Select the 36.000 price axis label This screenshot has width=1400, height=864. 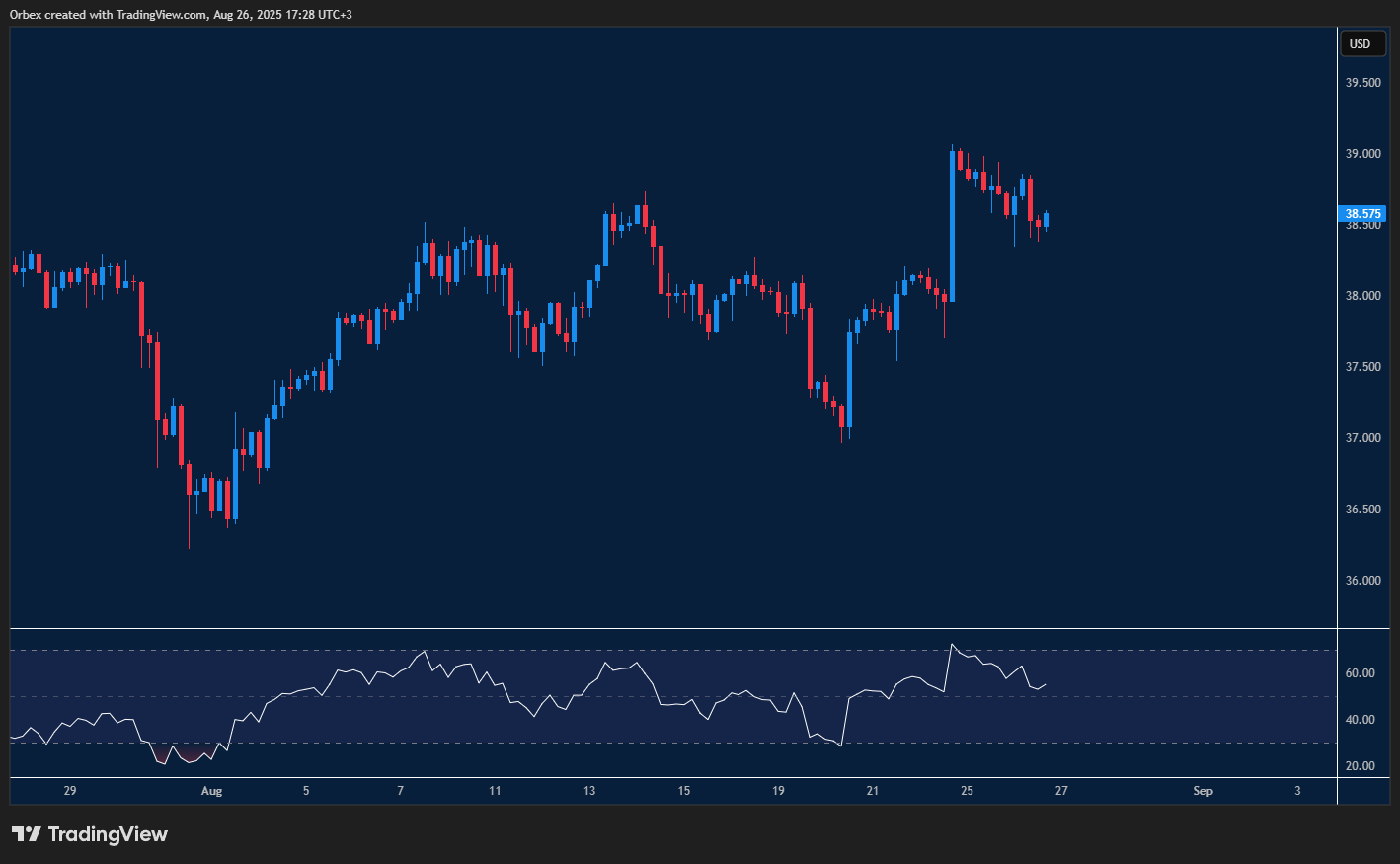pos(1362,581)
